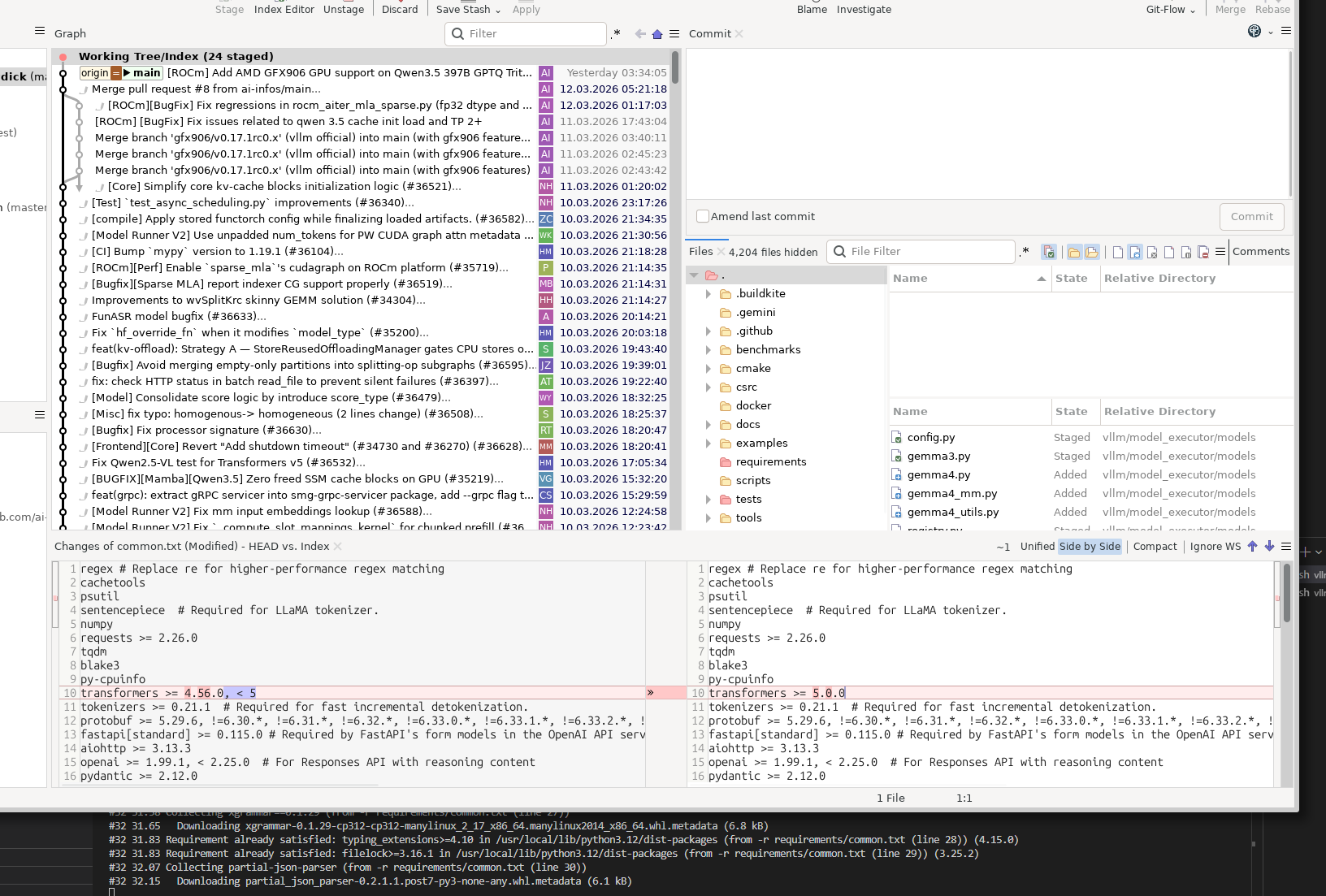Enable the Amend last commit checkbox
This screenshot has width=1326, height=896.
(703, 216)
